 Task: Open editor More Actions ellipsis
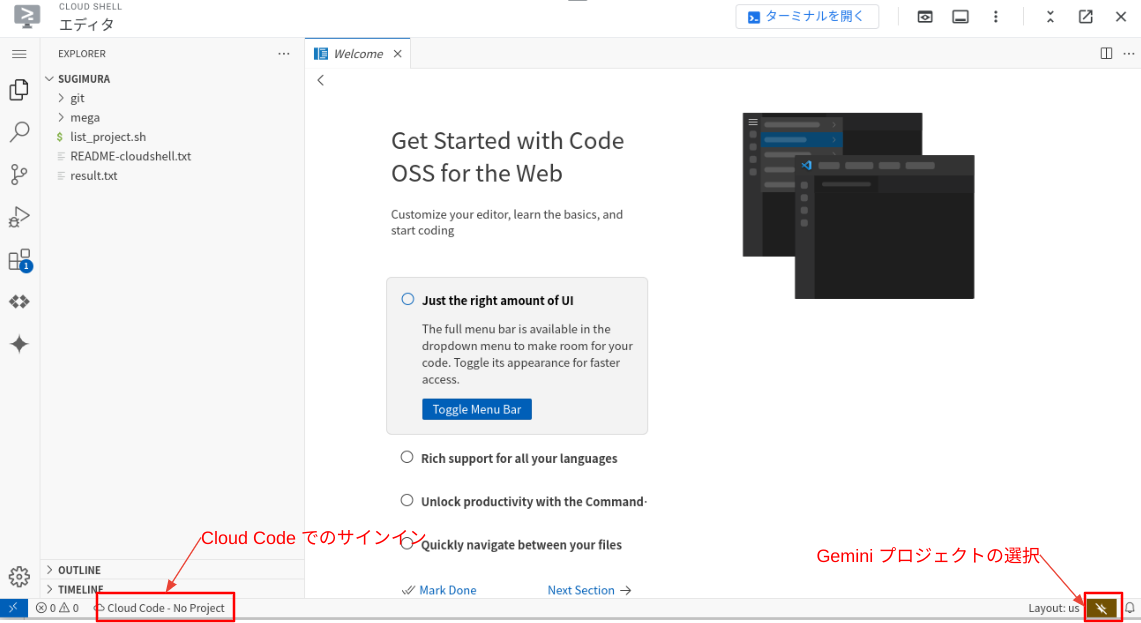click(1129, 53)
